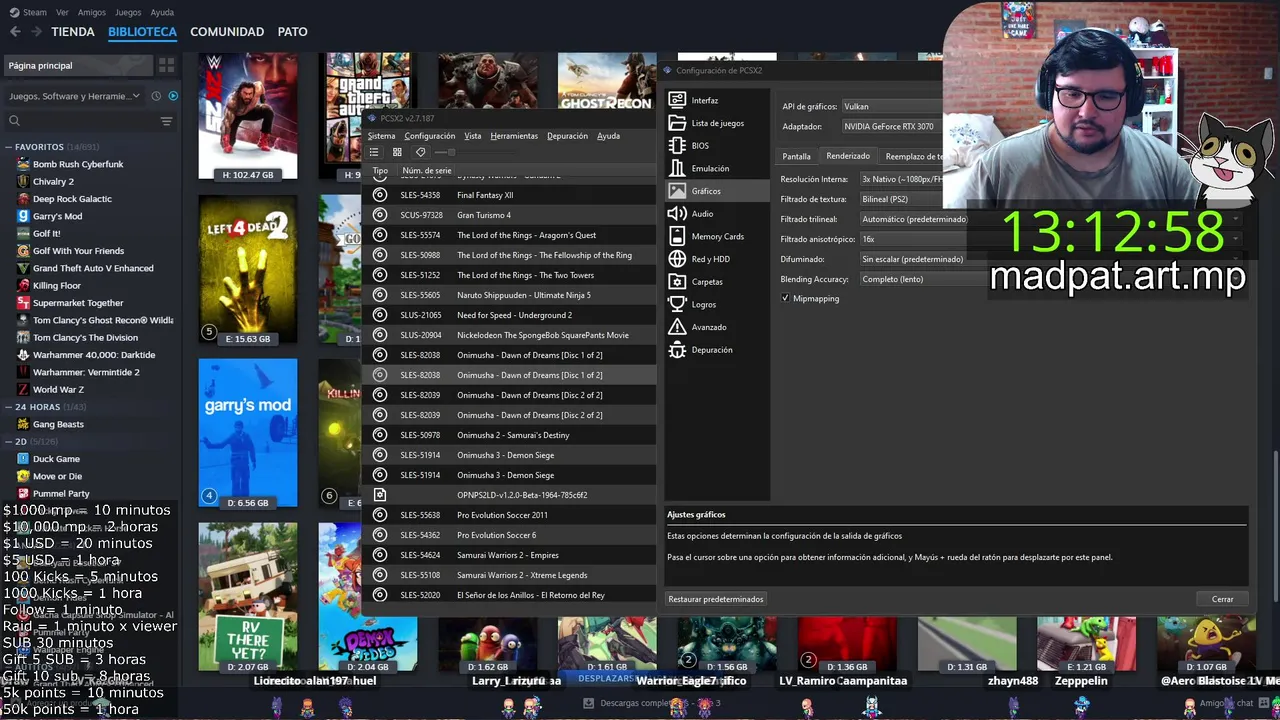This screenshot has height=720, width=1280.
Task: Collapse the FAVORITOS category in Steam
Action: pos(9,147)
